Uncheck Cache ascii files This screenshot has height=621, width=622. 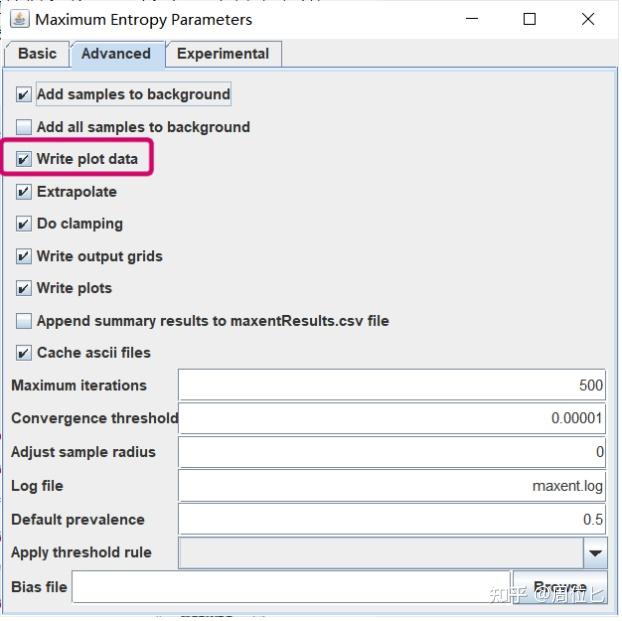click(x=24, y=353)
